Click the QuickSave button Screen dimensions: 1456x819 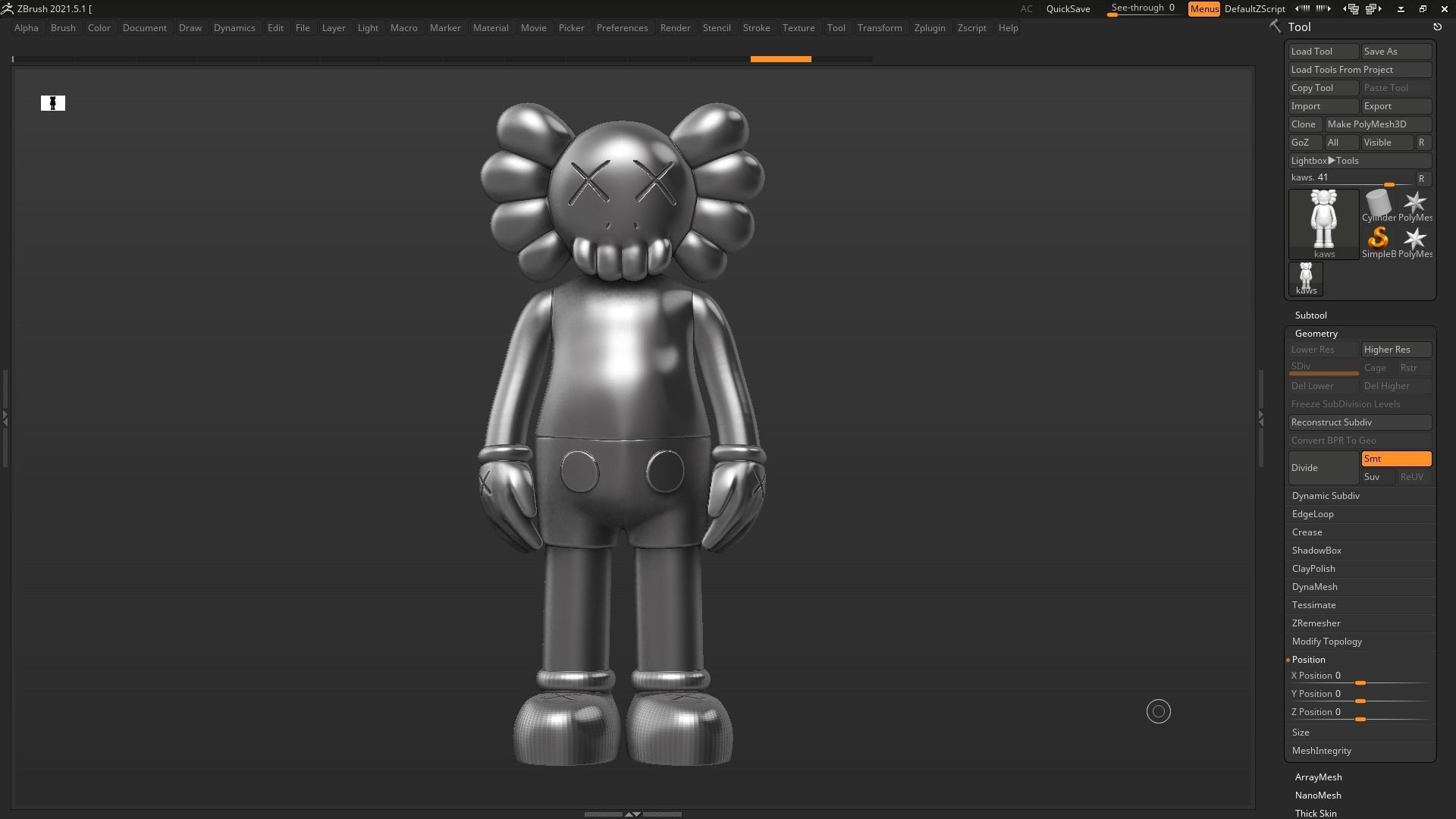click(1068, 9)
